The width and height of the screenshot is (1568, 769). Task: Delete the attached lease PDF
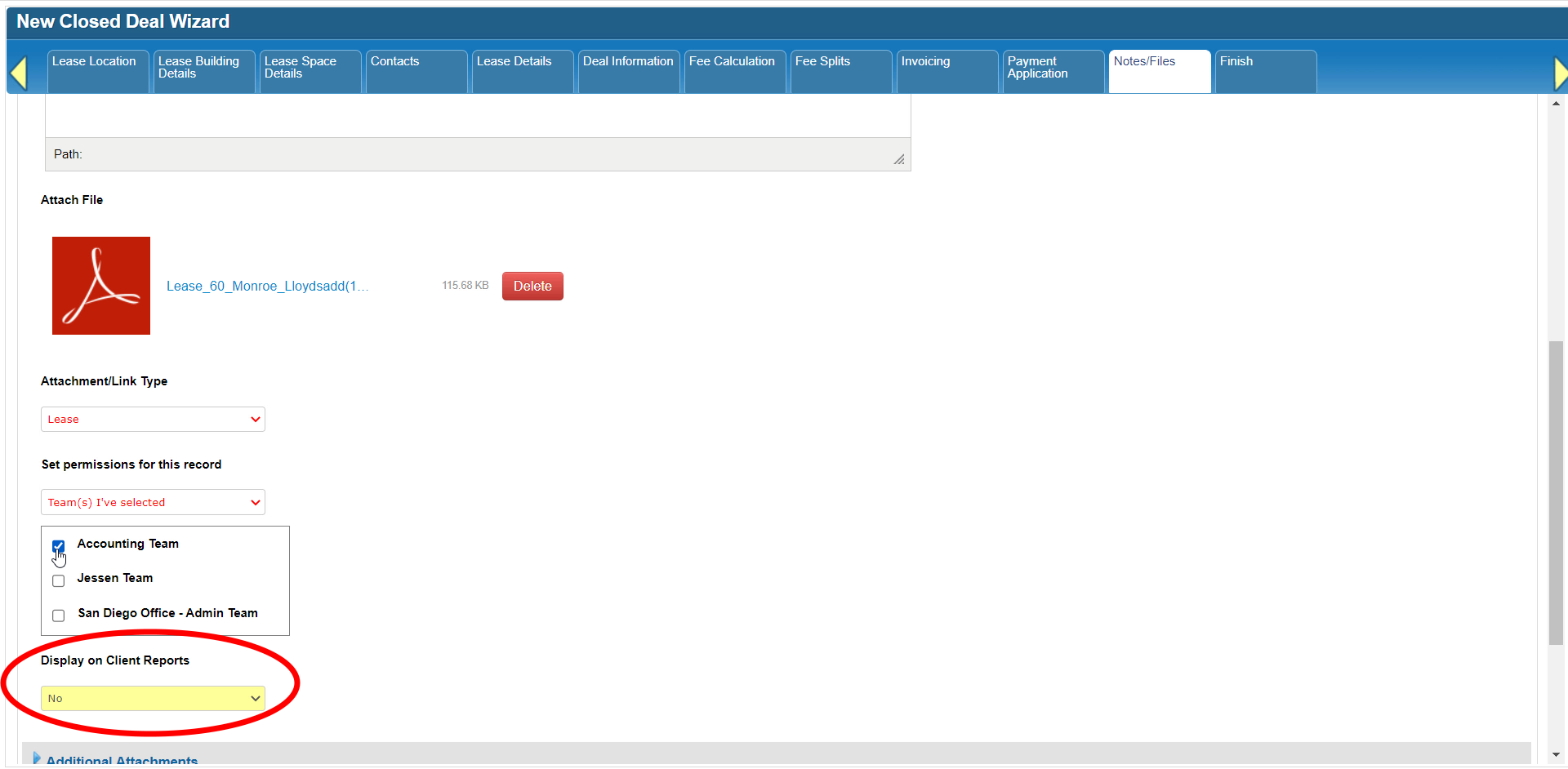tap(532, 287)
